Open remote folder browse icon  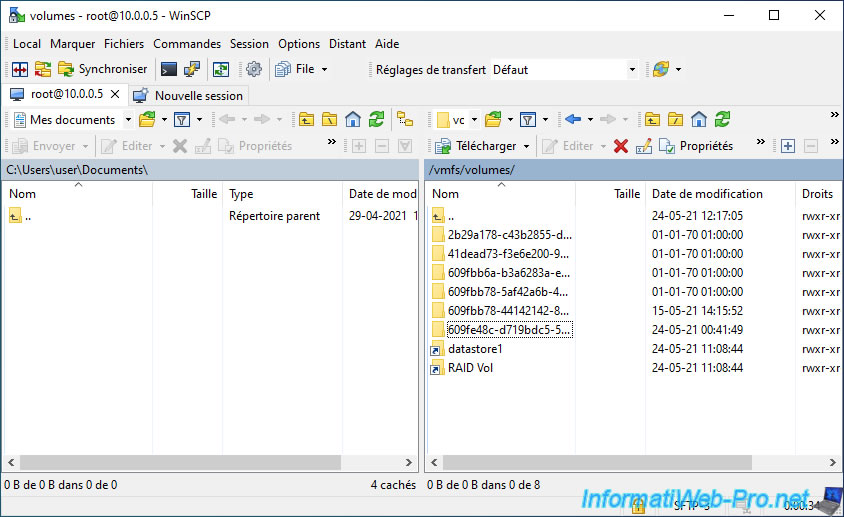[493, 120]
